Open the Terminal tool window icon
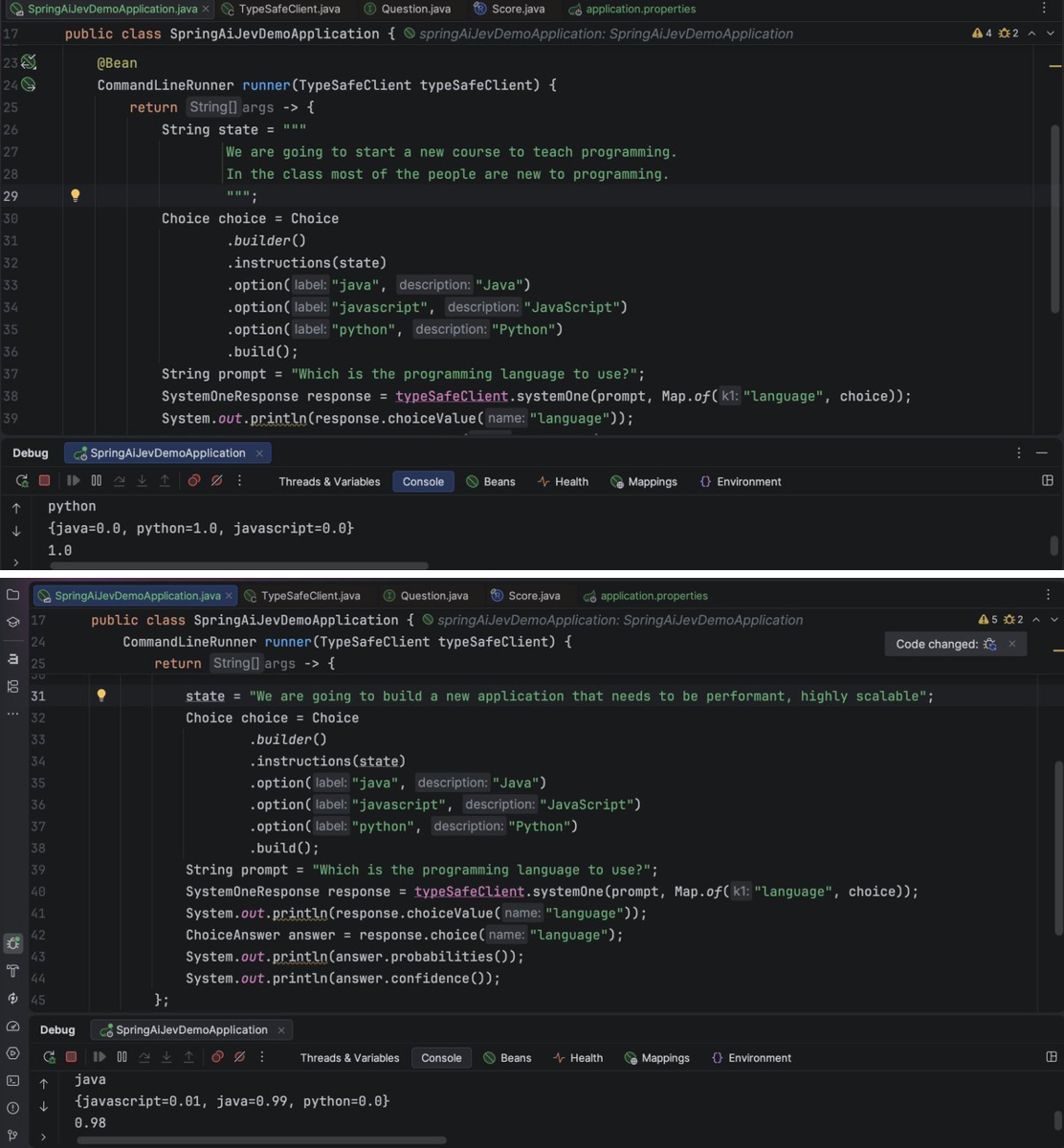This screenshot has height=1148, width=1064. tap(12, 1080)
